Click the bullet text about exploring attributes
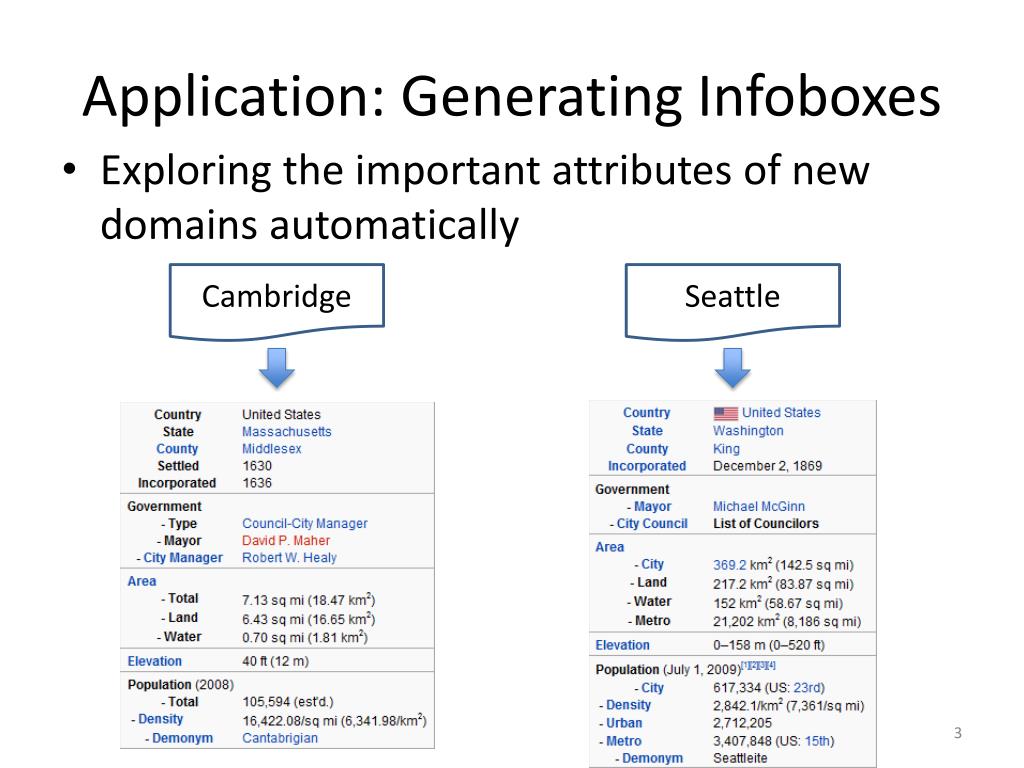The height and width of the screenshot is (768, 1024). pyautogui.click(x=485, y=197)
